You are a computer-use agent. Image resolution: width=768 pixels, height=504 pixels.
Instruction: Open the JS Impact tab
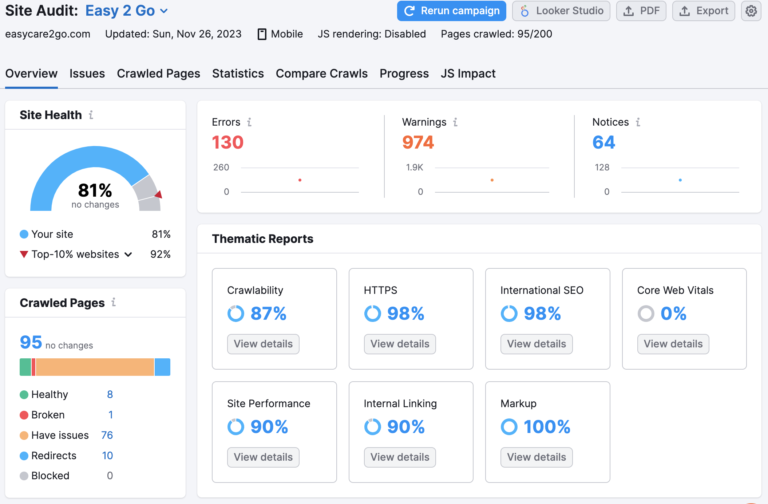(x=468, y=73)
